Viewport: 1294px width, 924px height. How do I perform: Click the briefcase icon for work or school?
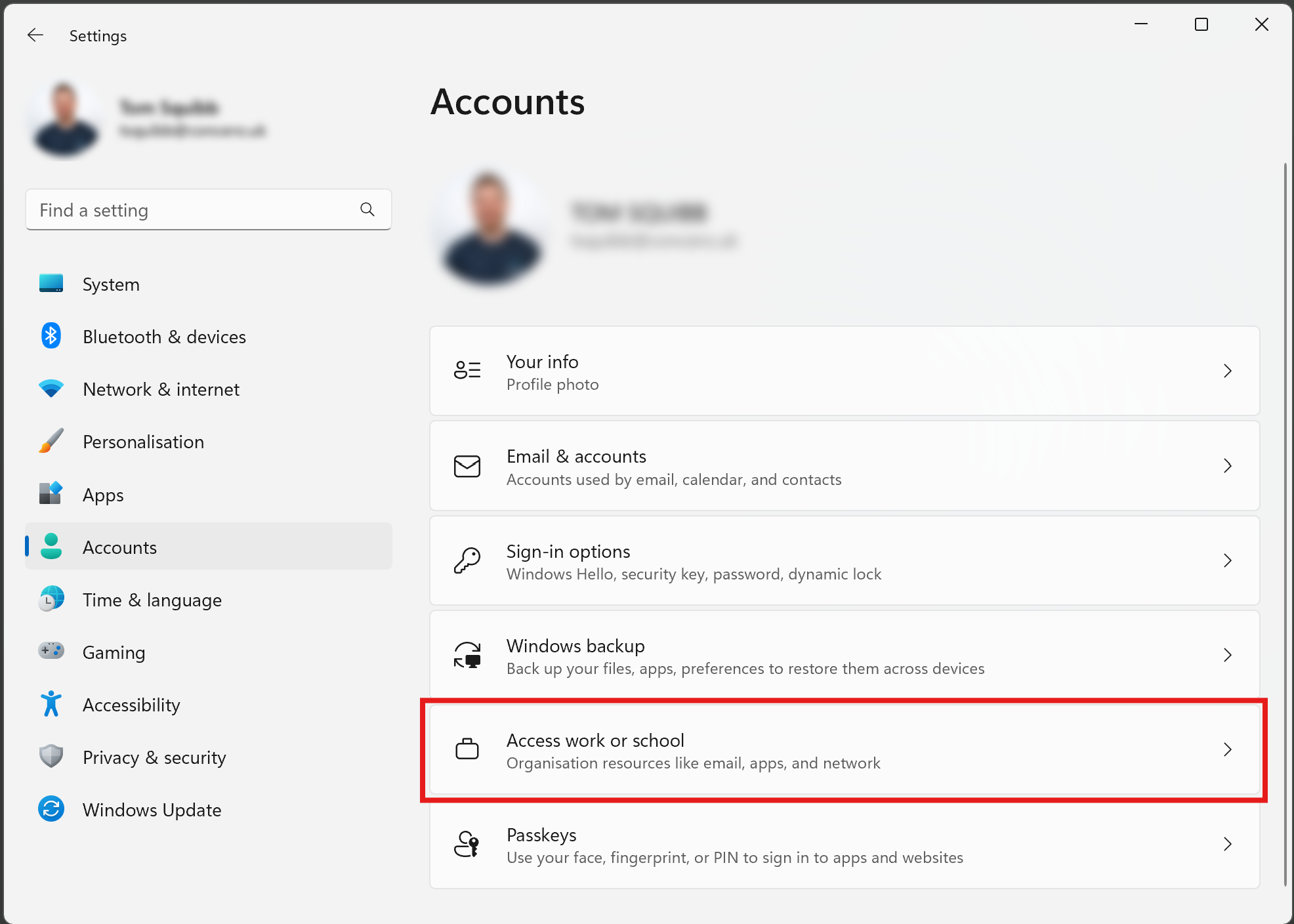(x=467, y=749)
